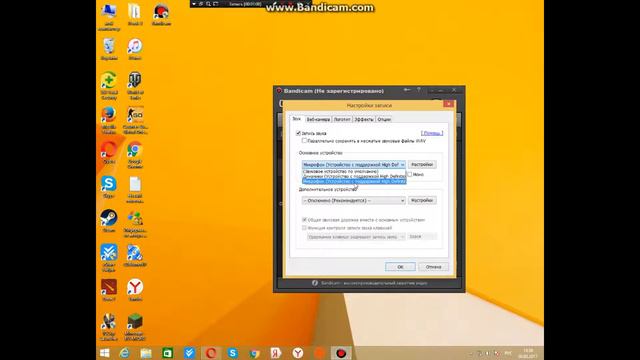
Task: Open the Помощь help link
Action: (x=432, y=133)
